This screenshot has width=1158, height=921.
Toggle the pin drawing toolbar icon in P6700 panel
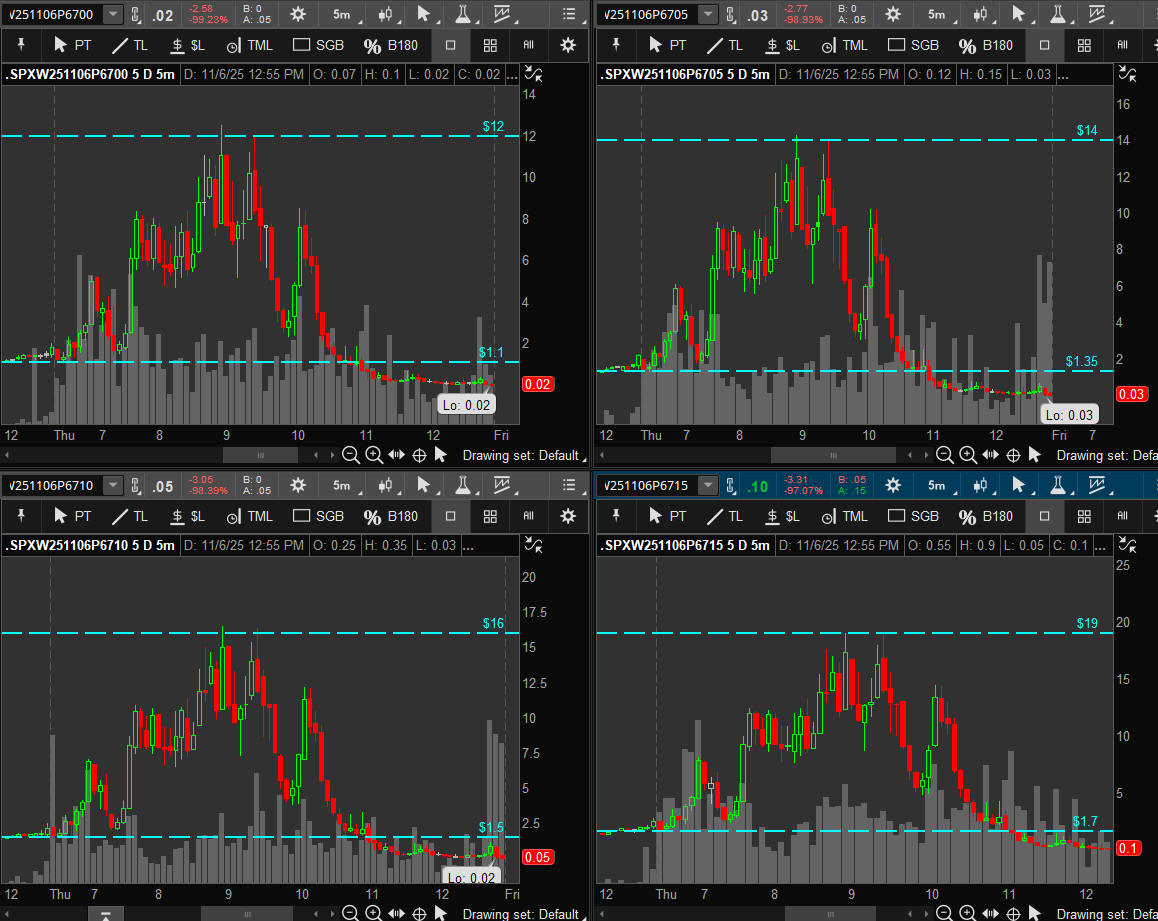[x=21, y=45]
